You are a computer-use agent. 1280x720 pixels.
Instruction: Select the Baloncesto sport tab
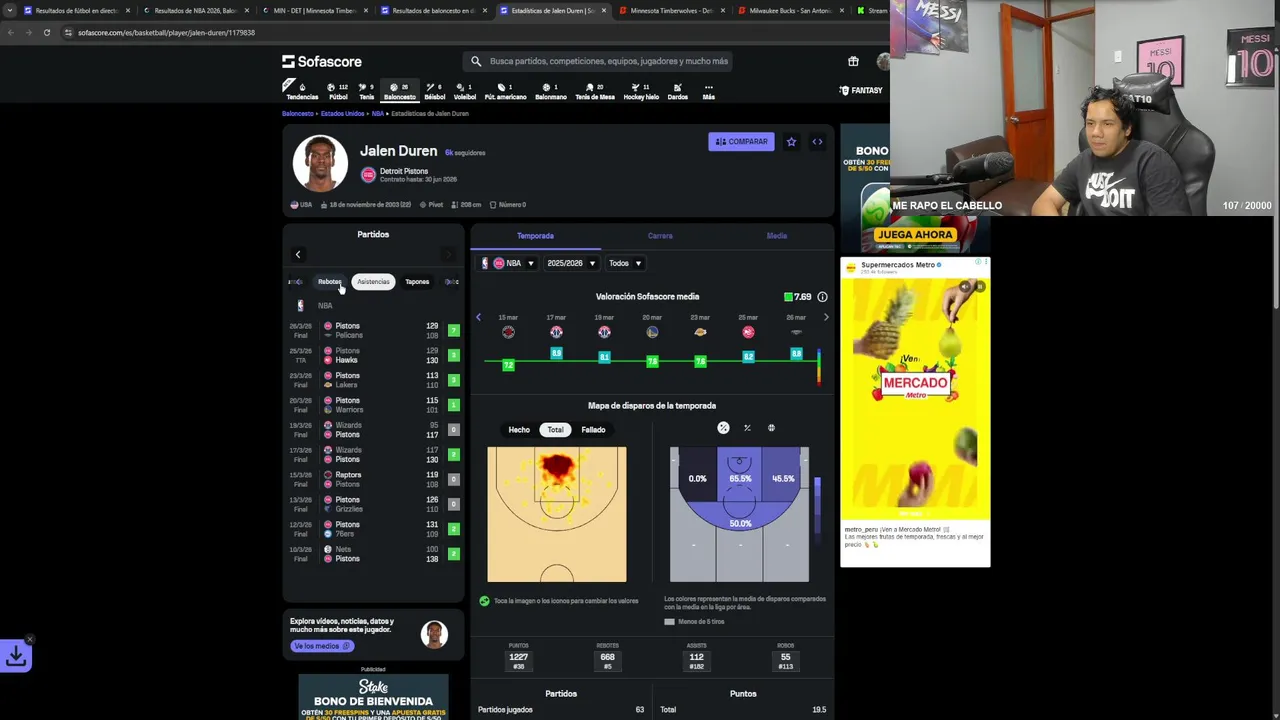(399, 91)
